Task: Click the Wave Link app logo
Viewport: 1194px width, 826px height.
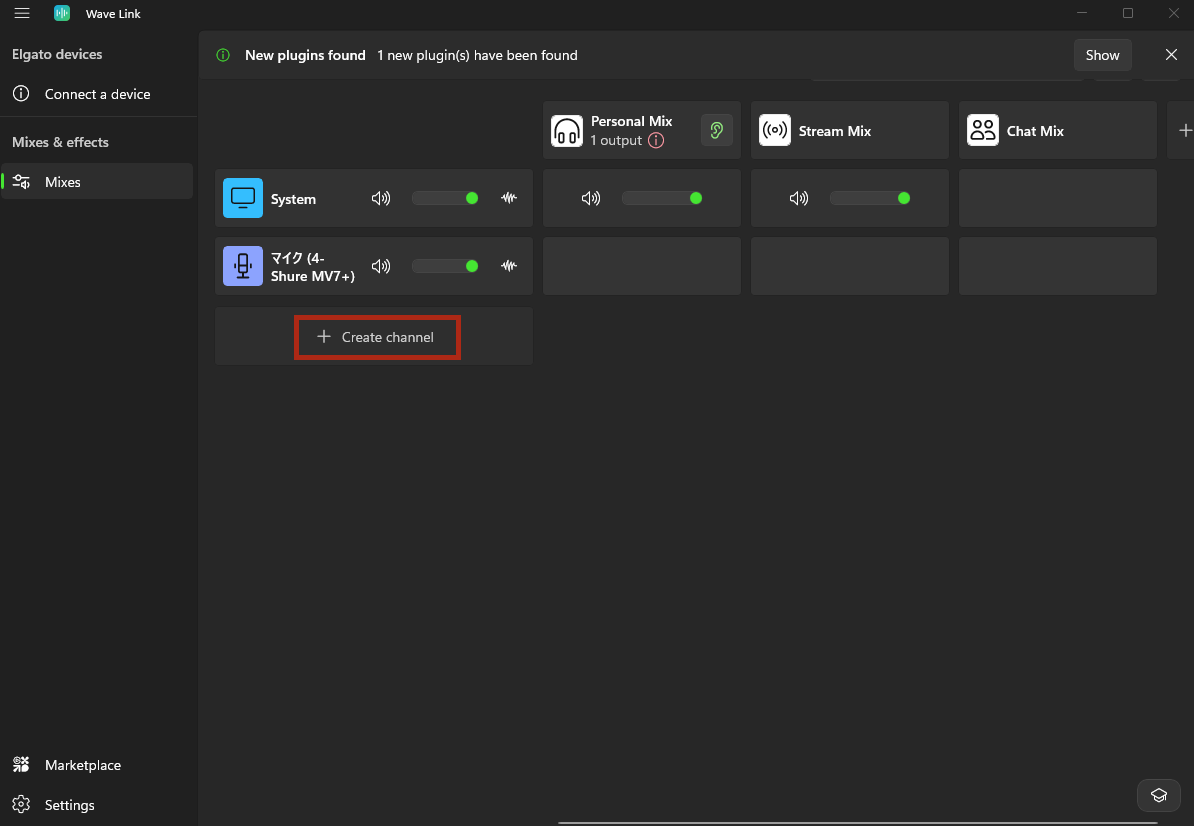Action: pyautogui.click(x=62, y=13)
